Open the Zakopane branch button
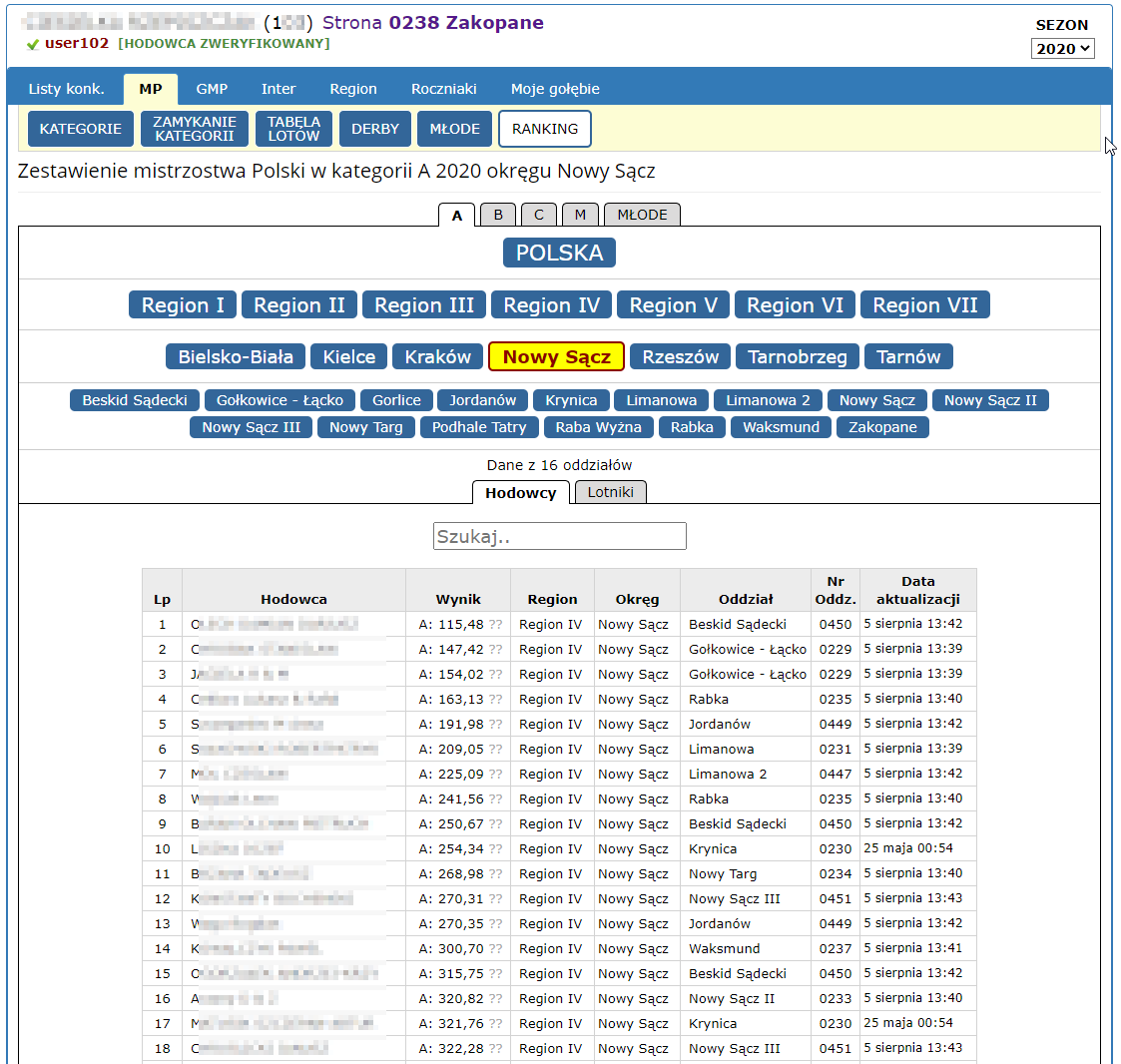This screenshot has height=1064, width=1121. pos(882,427)
